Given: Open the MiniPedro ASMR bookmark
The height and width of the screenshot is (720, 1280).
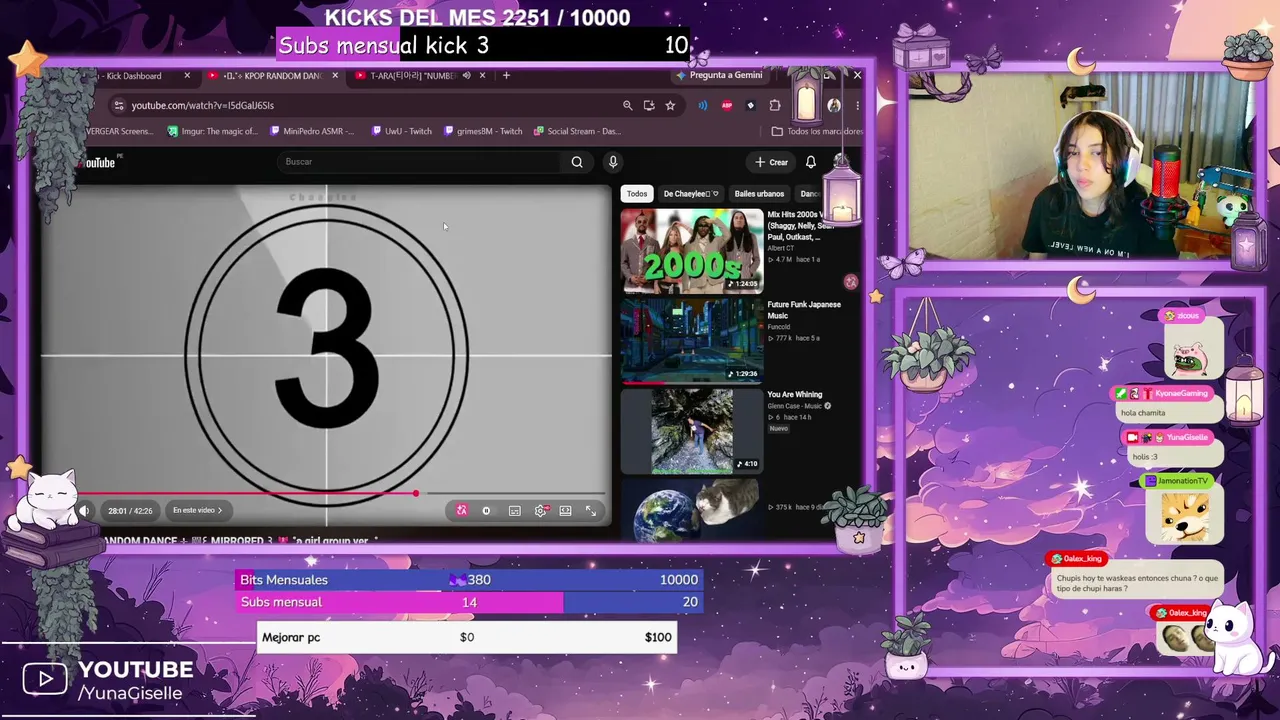Looking at the screenshot, I should (x=313, y=131).
